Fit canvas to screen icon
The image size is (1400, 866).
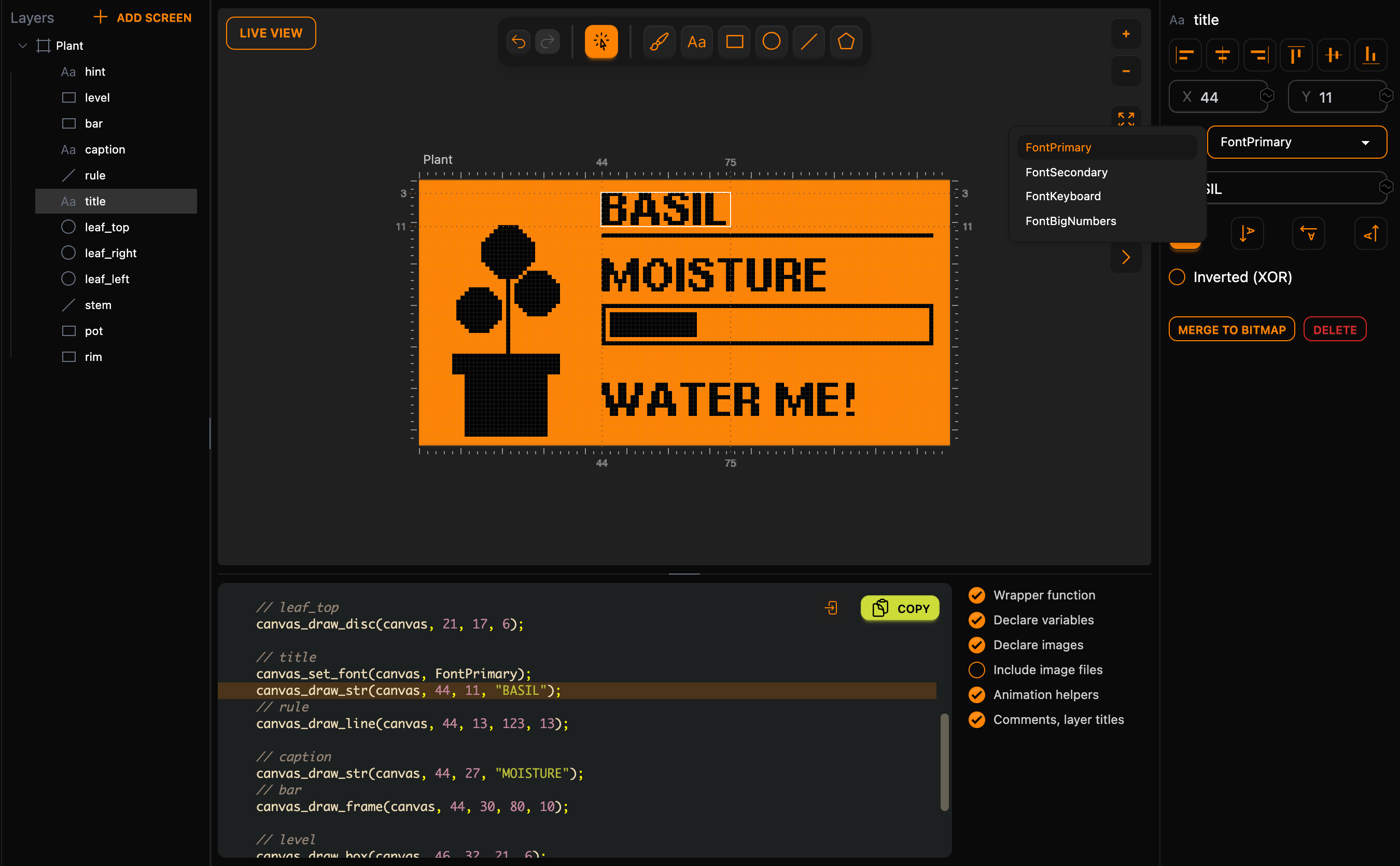1126,118
